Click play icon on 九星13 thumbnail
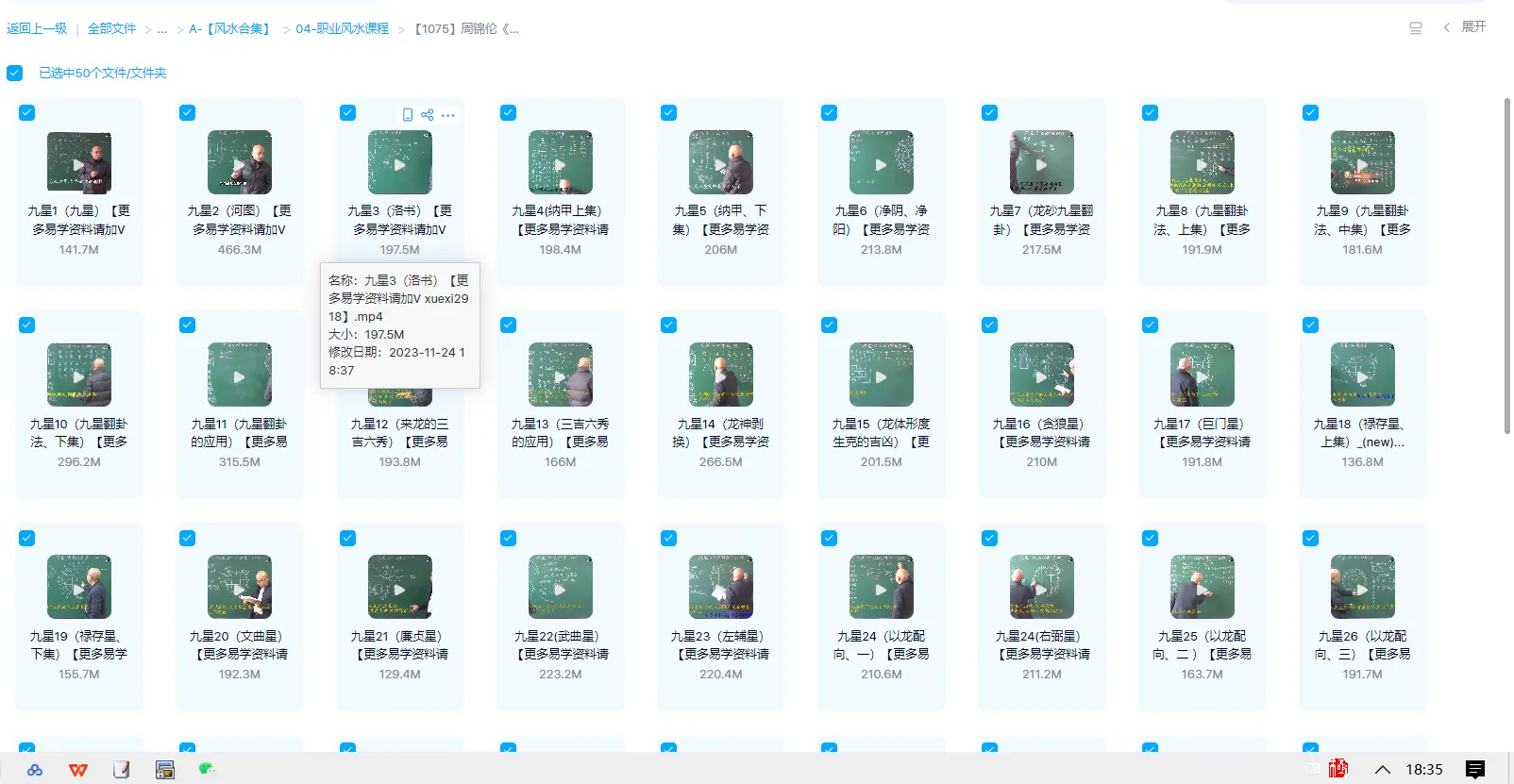1514x784 pixels. coord(561,376)
